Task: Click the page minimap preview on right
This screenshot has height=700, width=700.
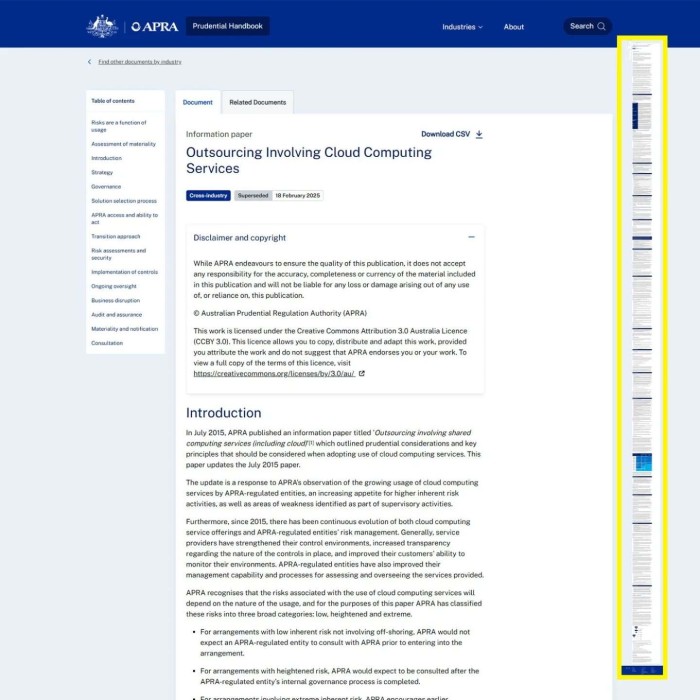Action: click(641, 358)
